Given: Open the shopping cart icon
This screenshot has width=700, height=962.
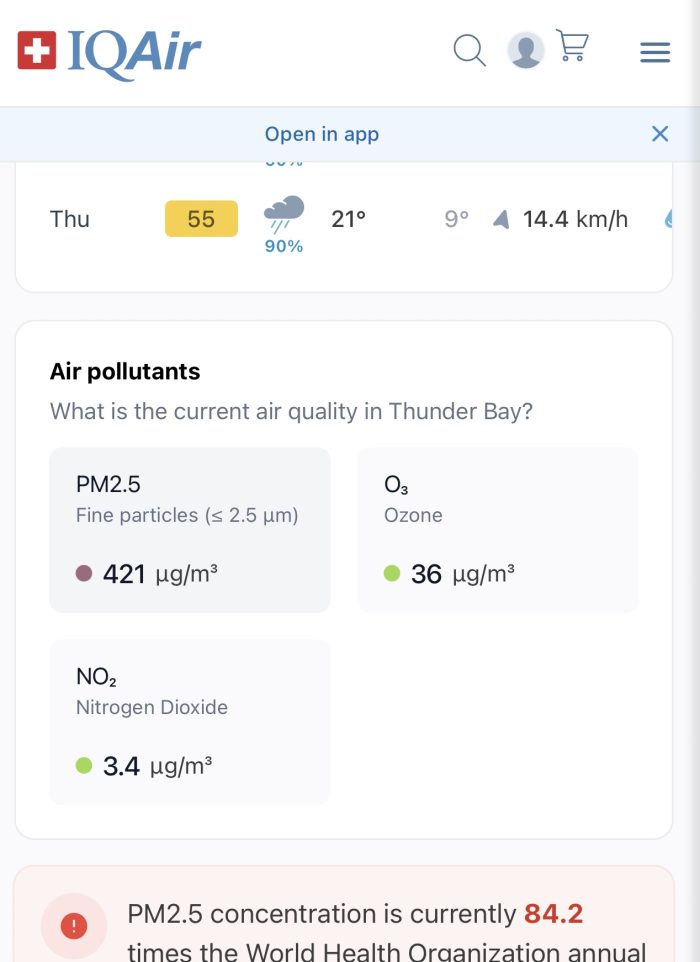Looking at the screenshot, I should point(572,45).
